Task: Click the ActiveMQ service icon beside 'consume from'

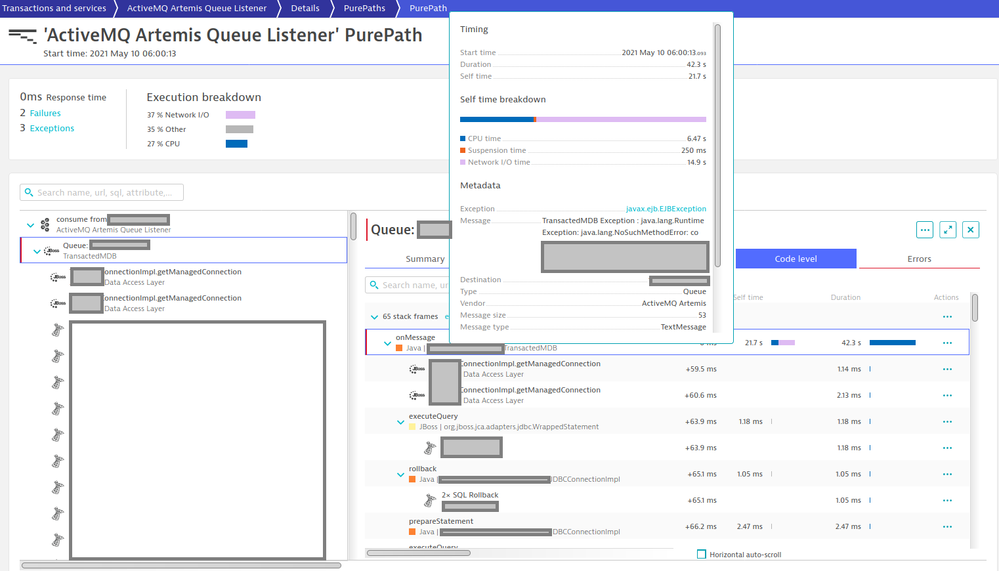Action: (45, 225)
